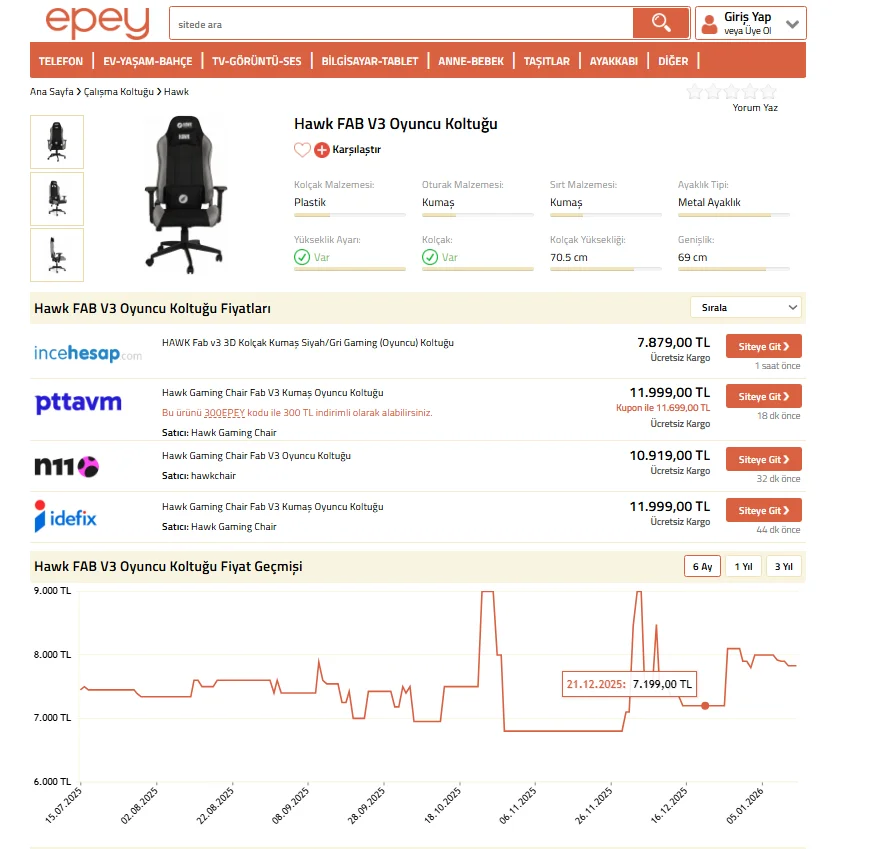
Task: Go to Ana Sayfa breadcrumb
Action: coord(51,91)
